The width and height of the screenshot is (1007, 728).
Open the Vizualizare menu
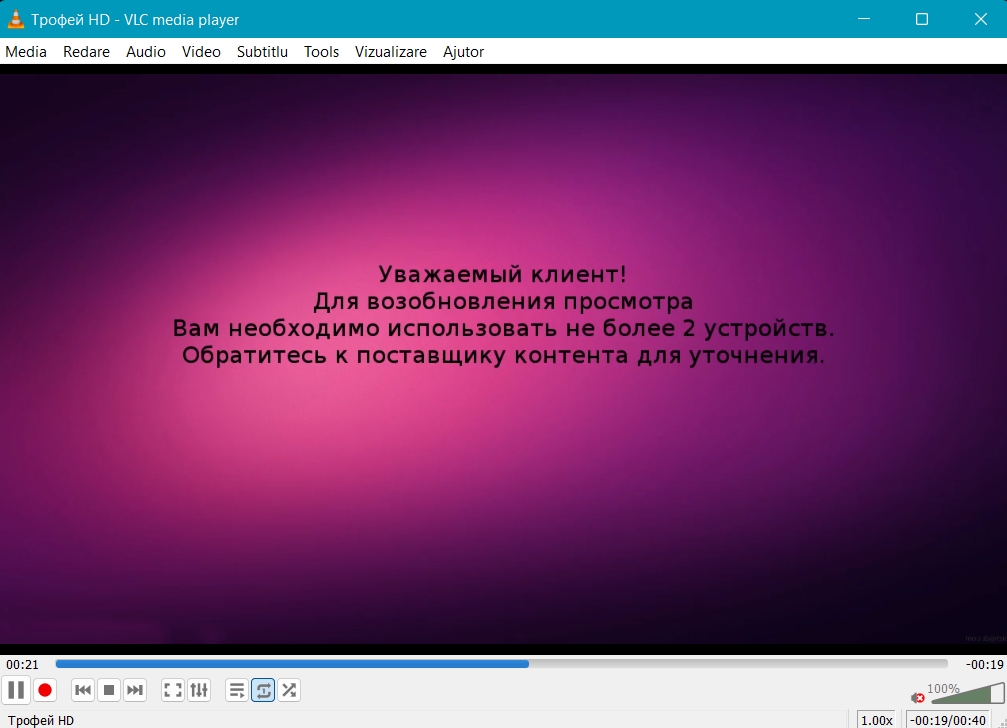tap(390, 52)
